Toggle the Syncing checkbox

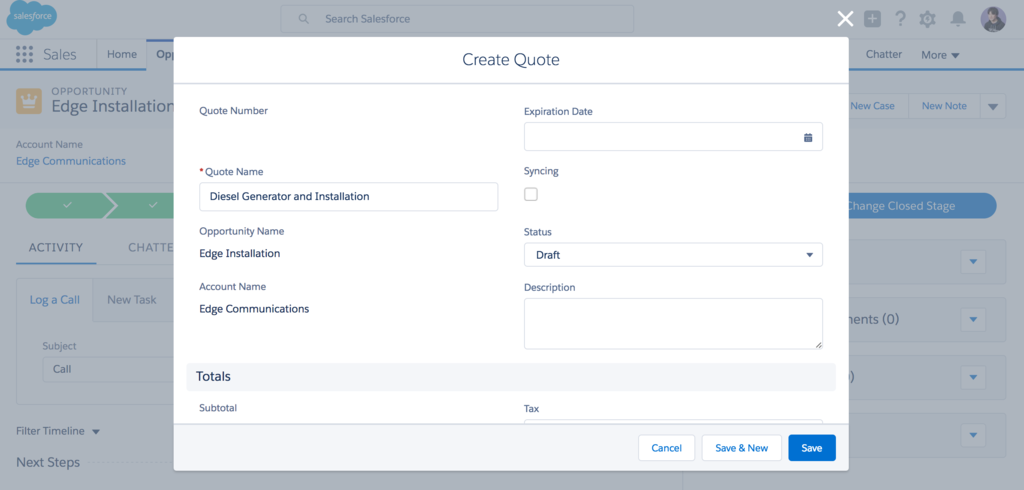pyautogui.click(x=531, y=194)
